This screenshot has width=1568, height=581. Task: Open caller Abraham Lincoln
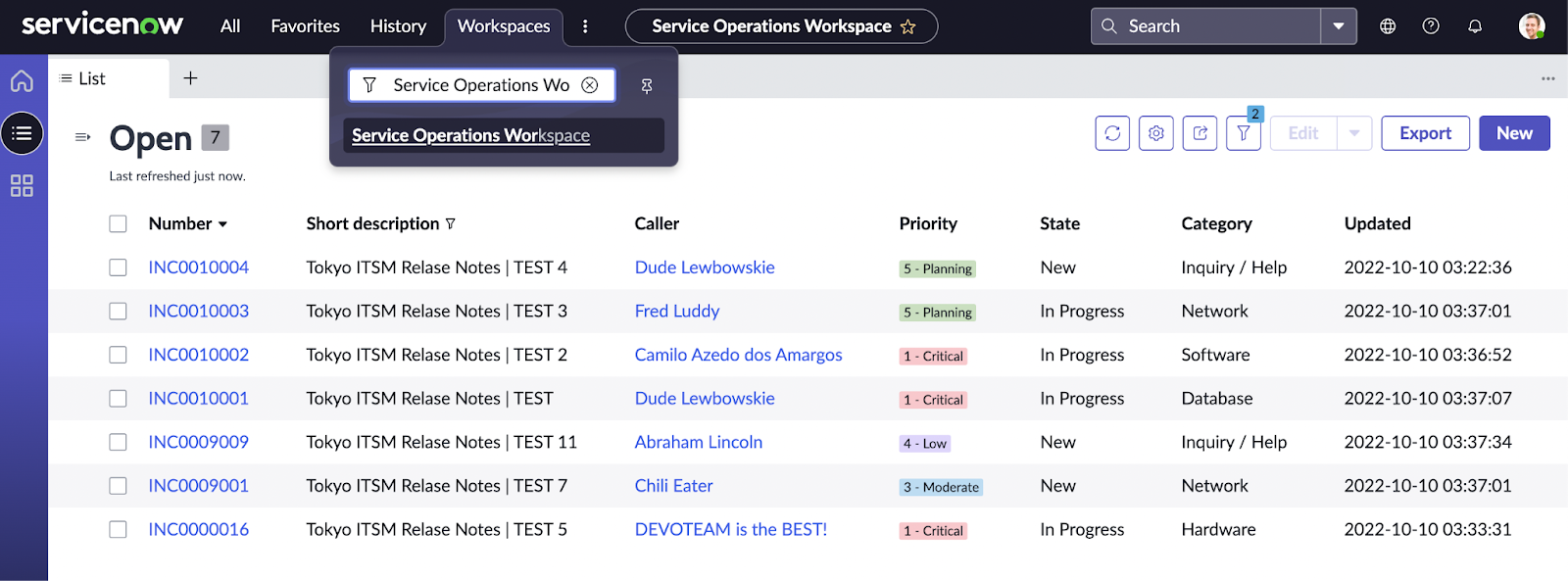tap(699, 442)
